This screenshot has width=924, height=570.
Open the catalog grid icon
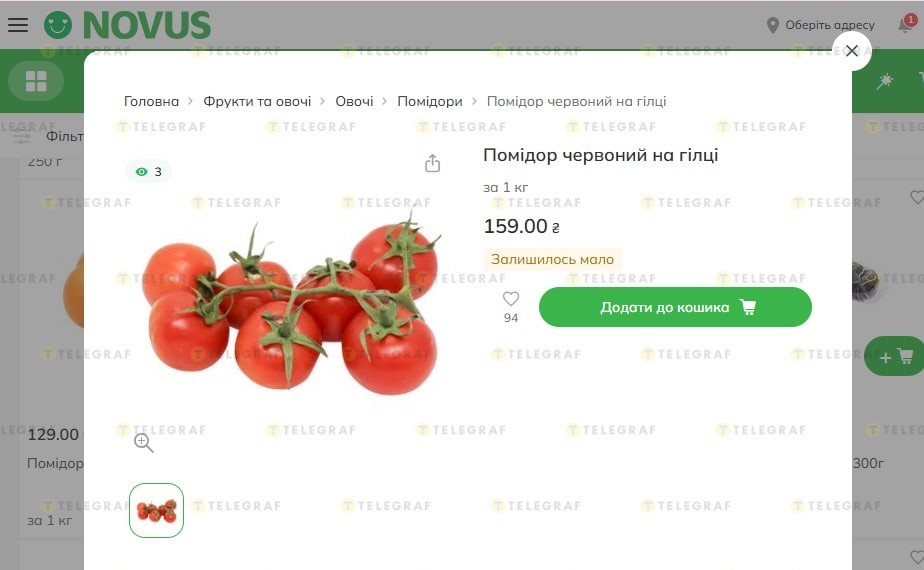pos(36,81)
